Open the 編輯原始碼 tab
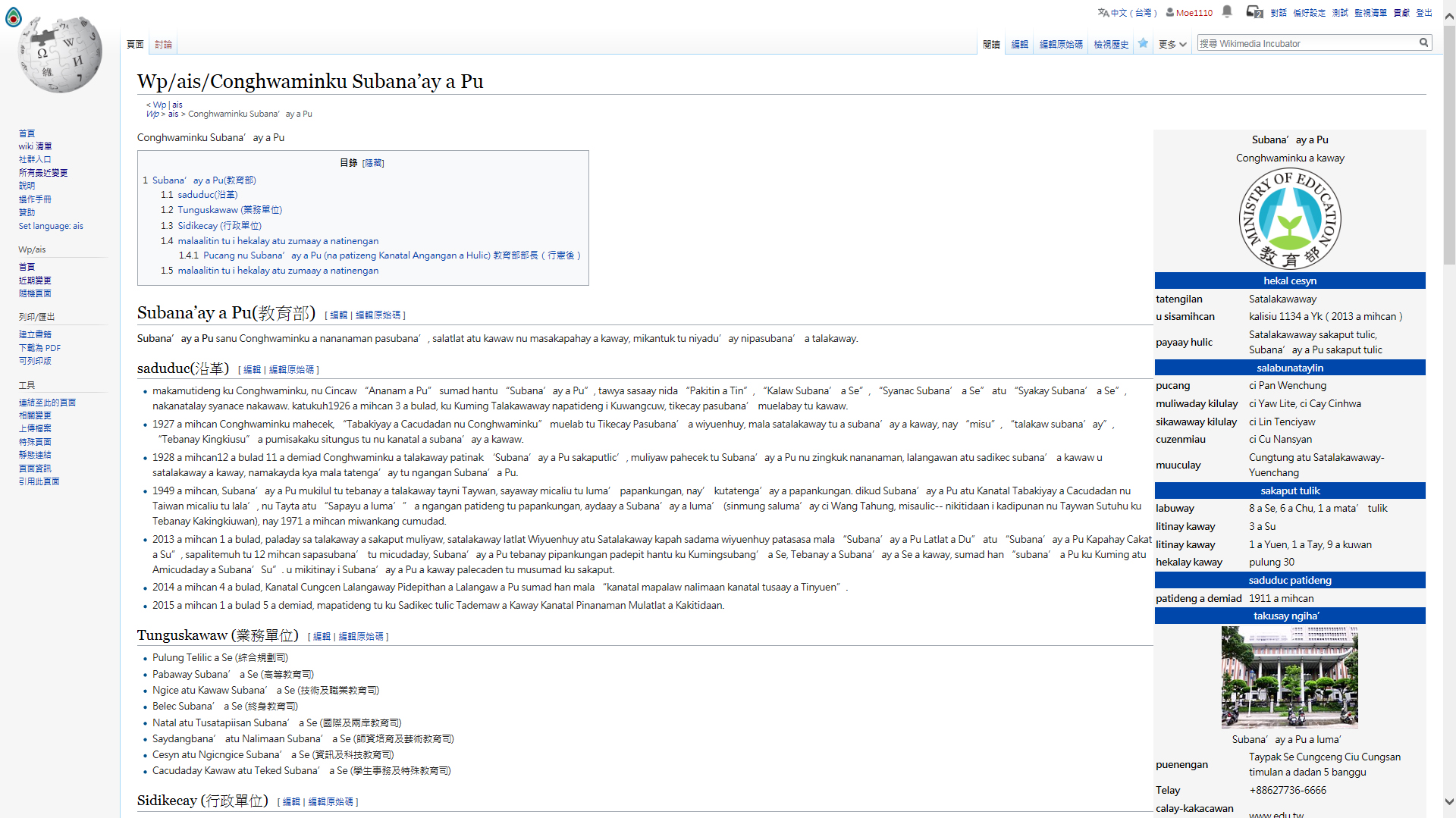Viewport: 1456px width, 818px height. (x=1061, y=45)
